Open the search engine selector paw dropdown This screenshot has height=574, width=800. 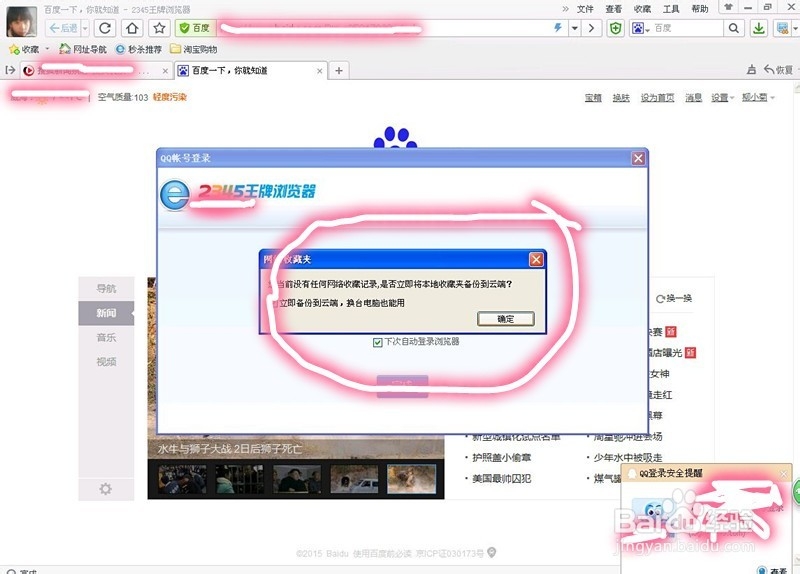coord(641,28)
